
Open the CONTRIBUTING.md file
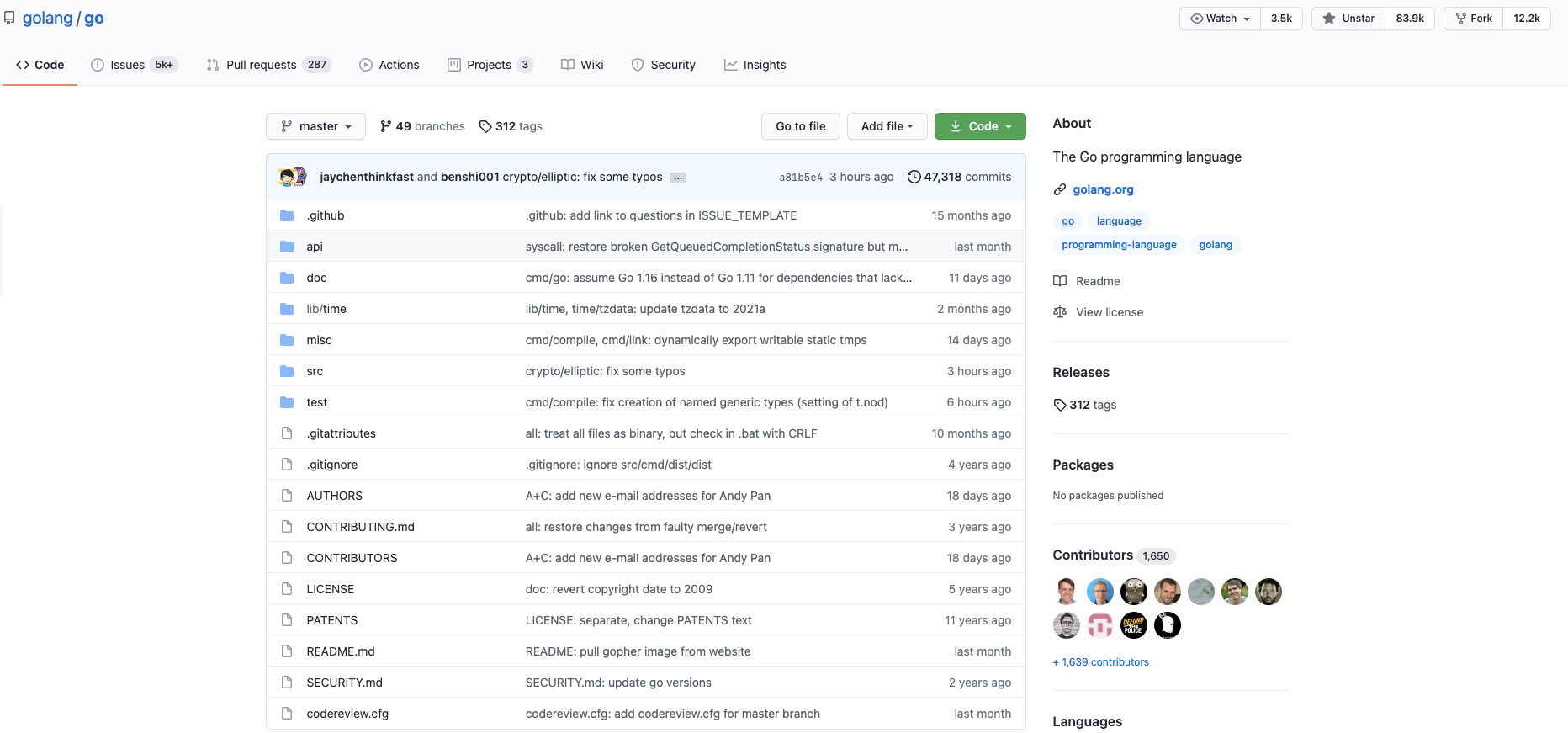coord(360,527)
